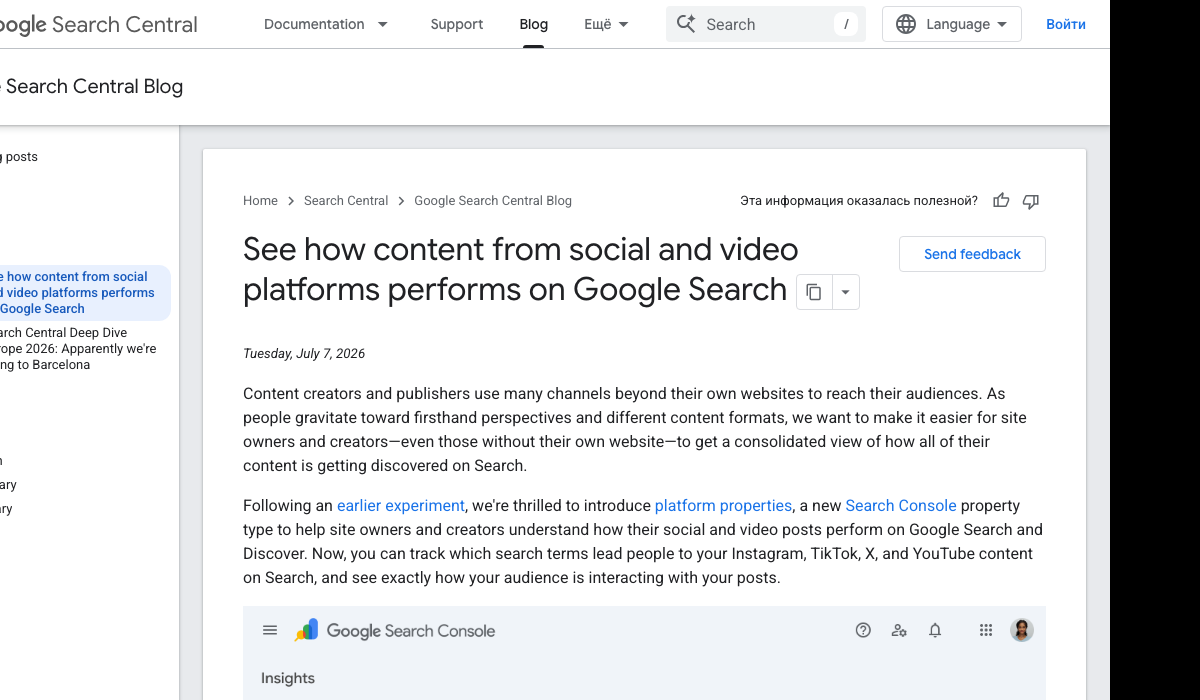Follow the platform properties link
Viewport: 1200px width, 700px height.
click(x=723, y=506)
